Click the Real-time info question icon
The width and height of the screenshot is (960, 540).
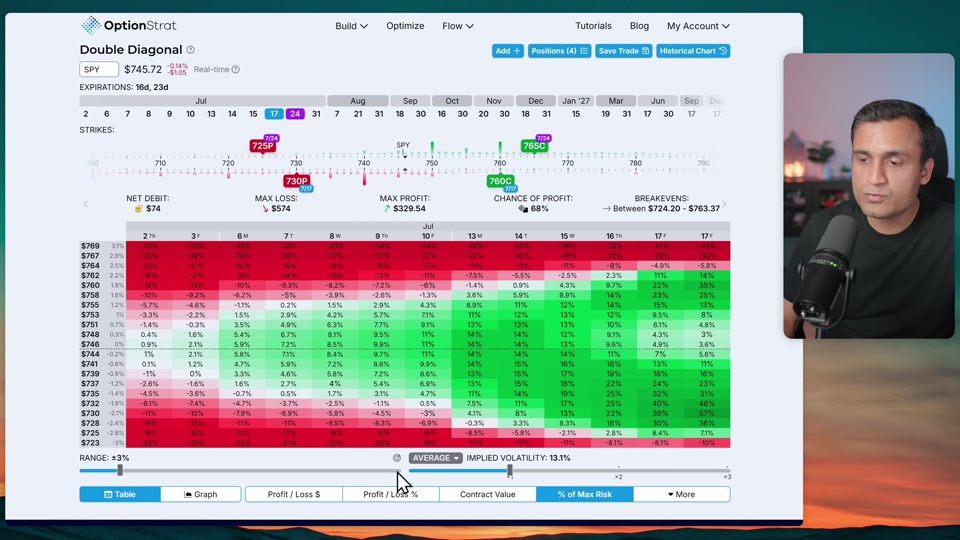click(236, 69)
